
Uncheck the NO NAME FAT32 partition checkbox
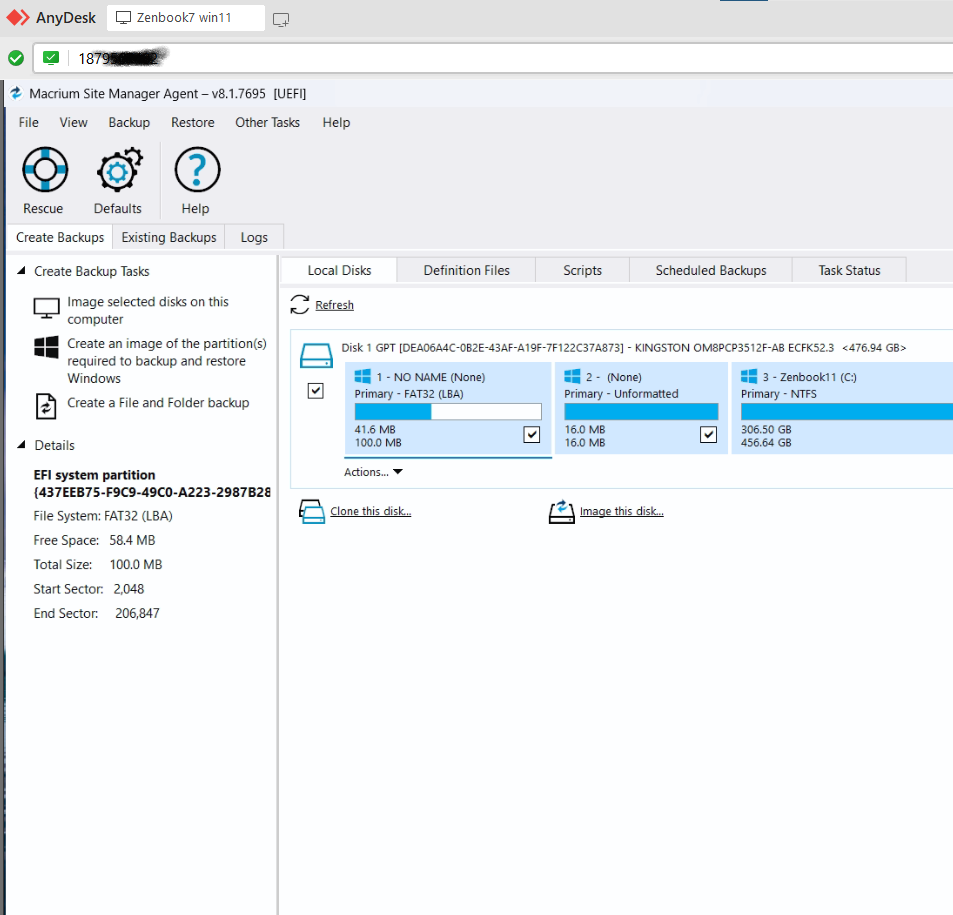pyautogui.click(x=532, y=435)
